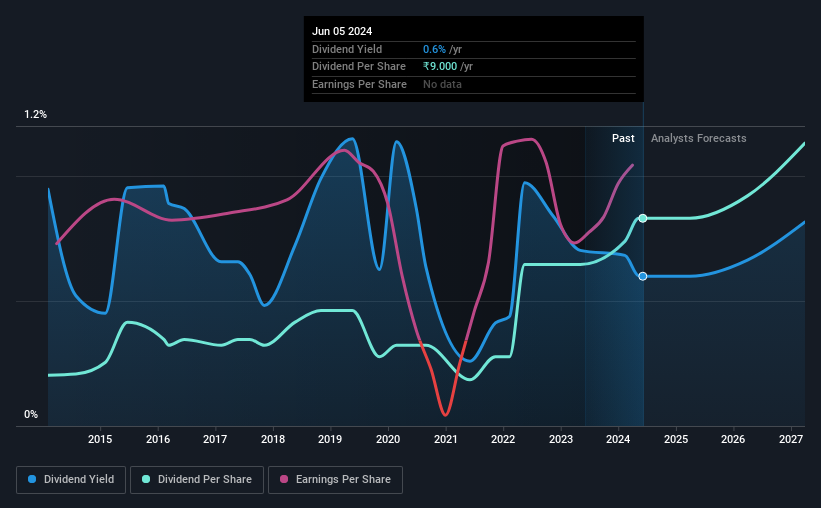The height and width of the screenshot is (508, 821).
Task: Click the 1.2% y-axis label
Action: pos(36,115)
